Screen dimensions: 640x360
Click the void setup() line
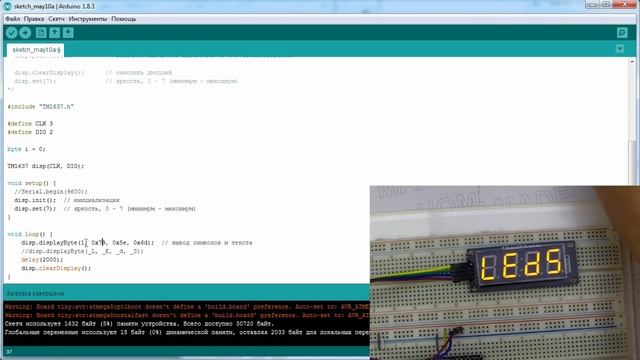[32, 183]
